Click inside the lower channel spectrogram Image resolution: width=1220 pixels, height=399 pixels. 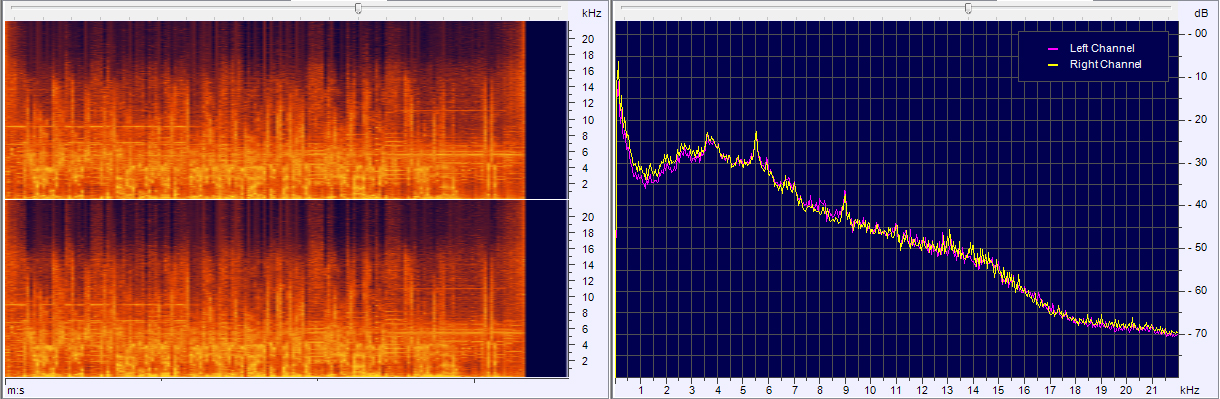tap(265, 289)
